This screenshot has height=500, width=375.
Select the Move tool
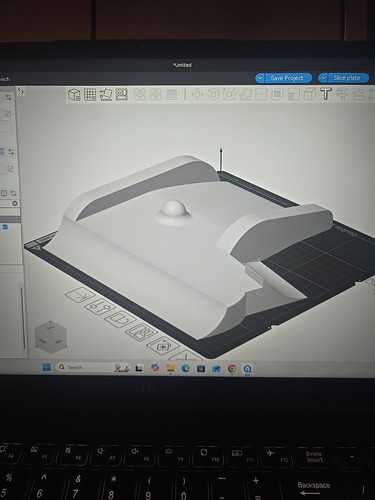click(197, 95)
